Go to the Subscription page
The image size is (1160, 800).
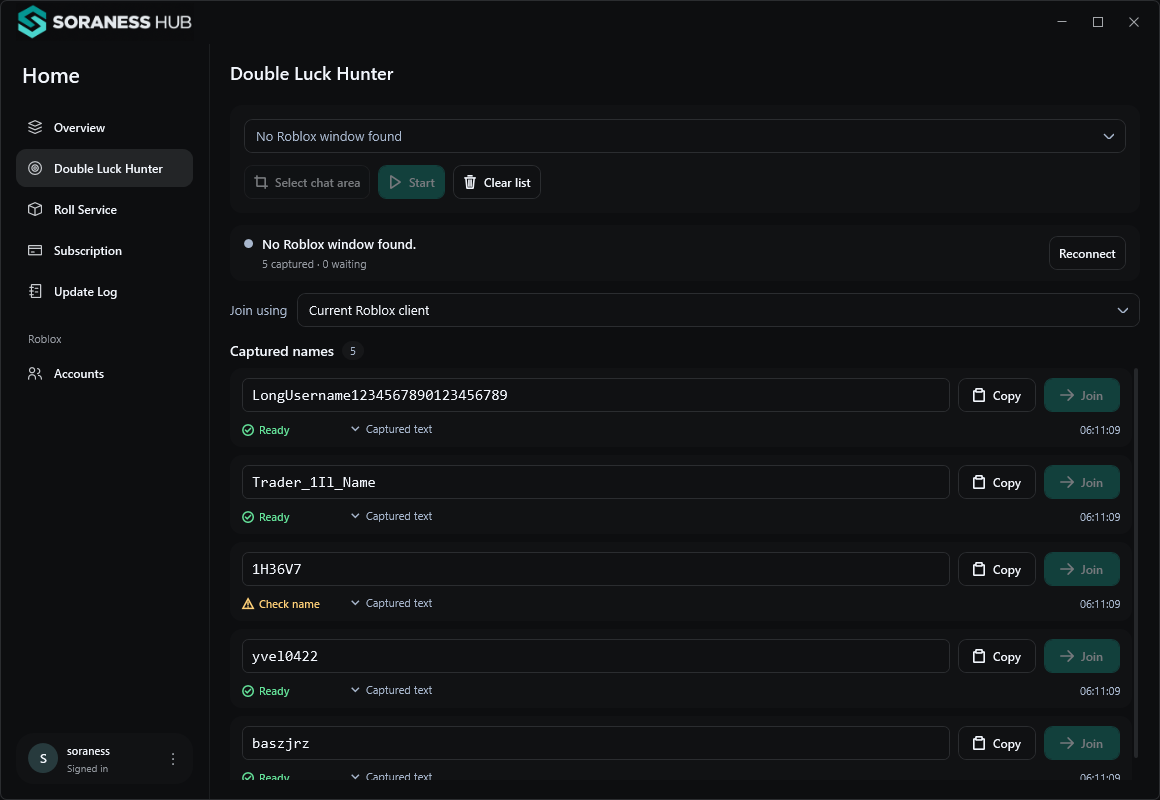pos(104,250)
